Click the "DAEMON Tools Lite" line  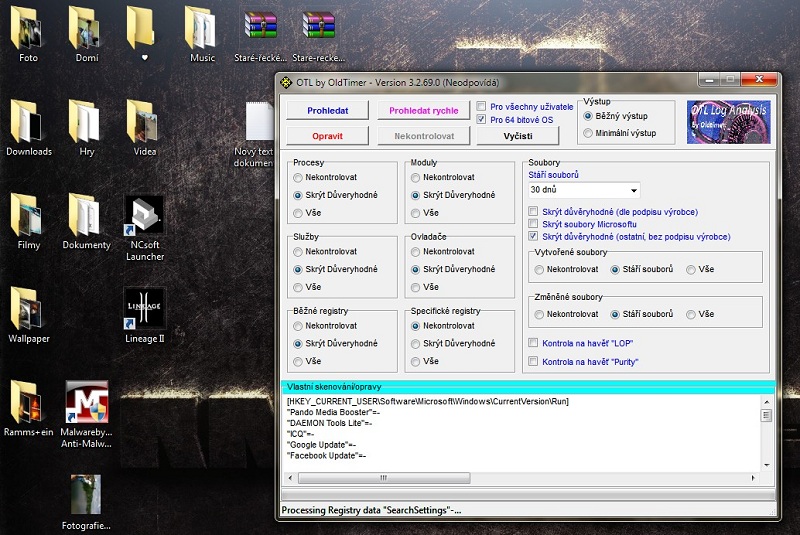click(x=329, y=423)
